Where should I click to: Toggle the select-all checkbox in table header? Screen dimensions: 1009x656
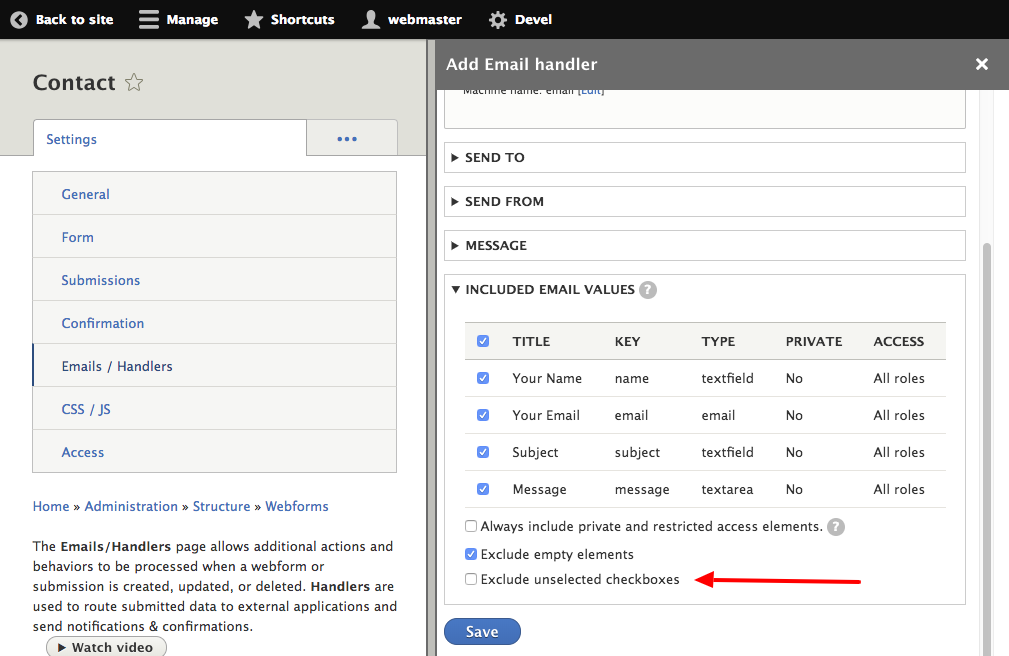click(483, 341)
